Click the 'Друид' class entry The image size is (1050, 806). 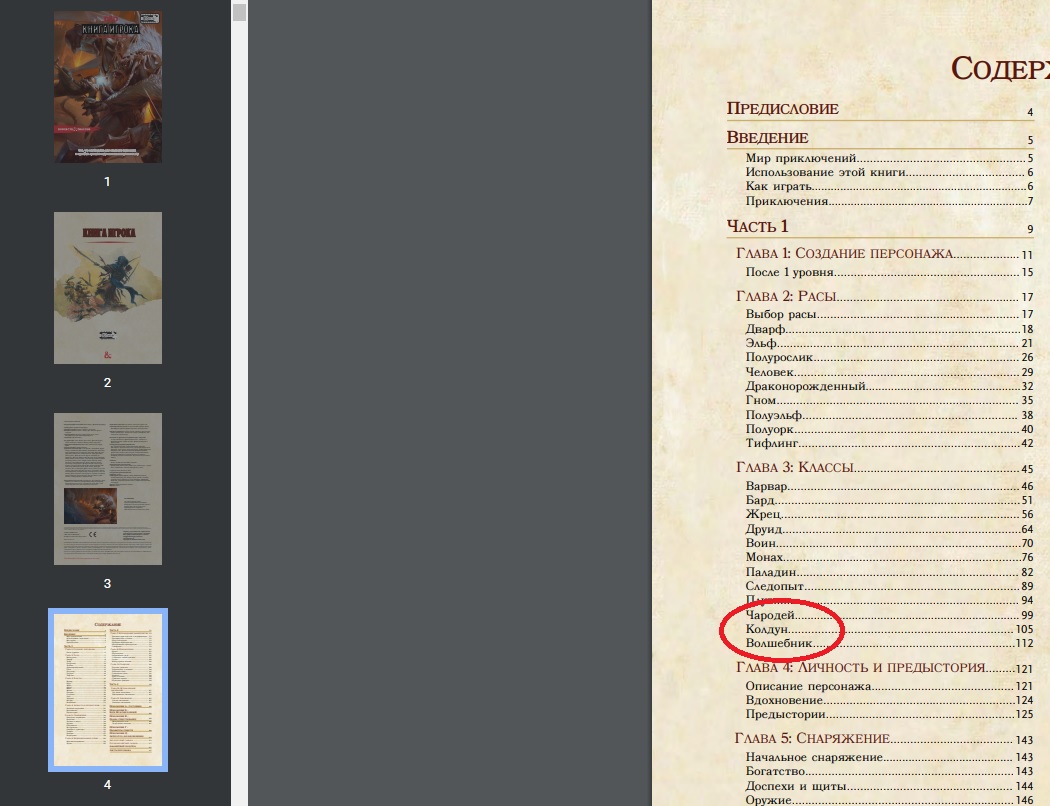coord(763,529)
